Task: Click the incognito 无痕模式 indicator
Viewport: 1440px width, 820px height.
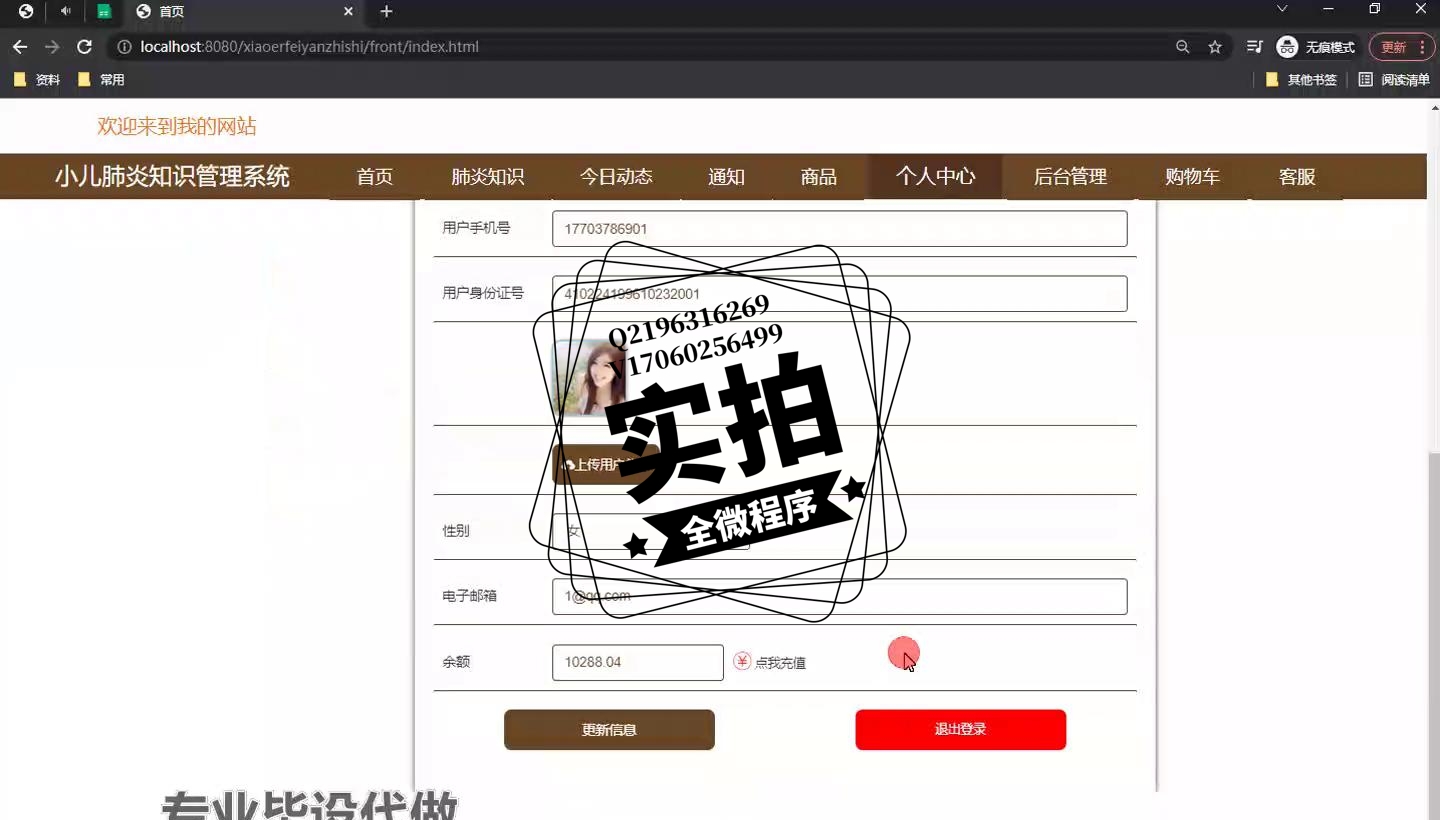Action: (x=1316, y=47)
